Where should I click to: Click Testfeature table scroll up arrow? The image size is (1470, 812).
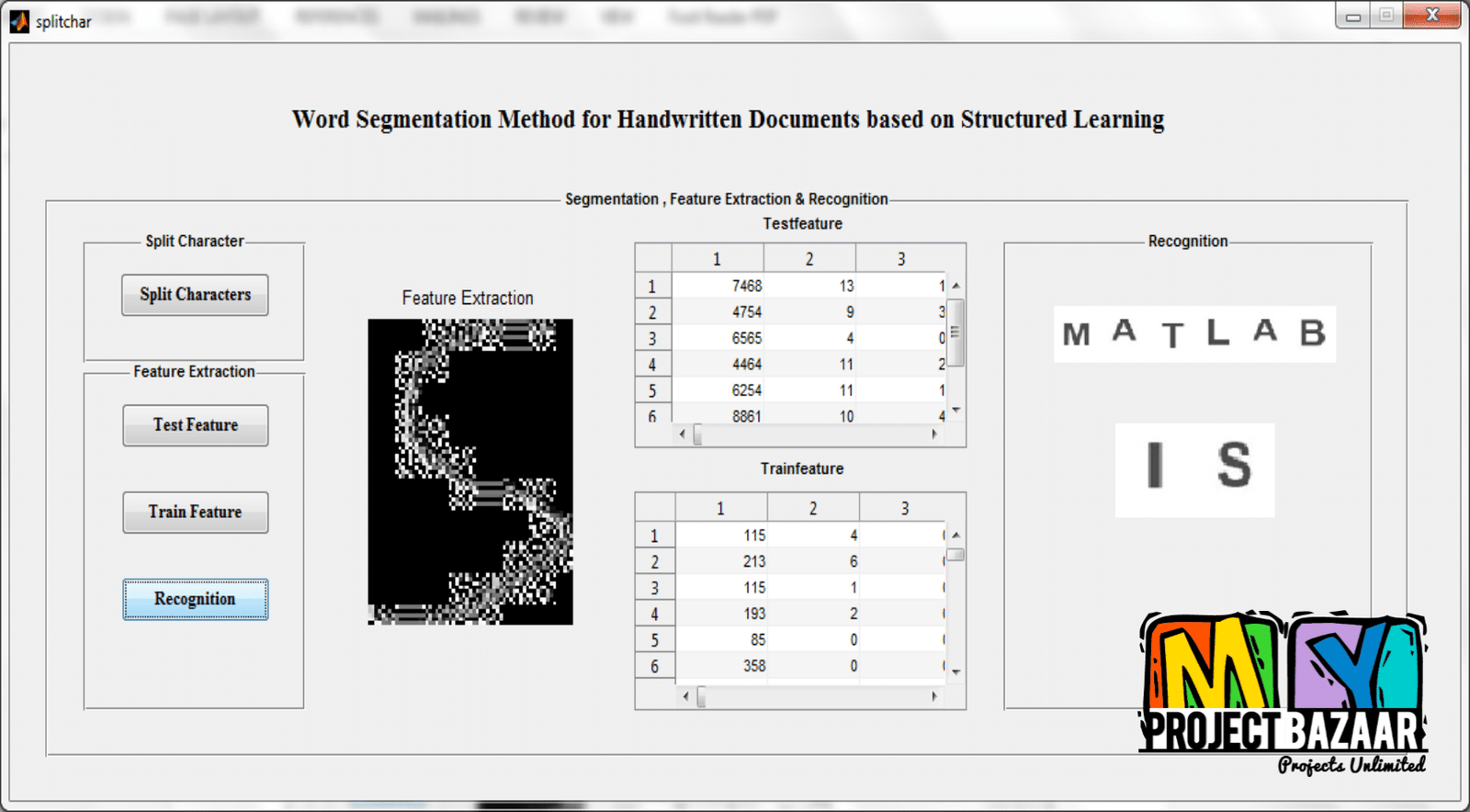point(955,286)
